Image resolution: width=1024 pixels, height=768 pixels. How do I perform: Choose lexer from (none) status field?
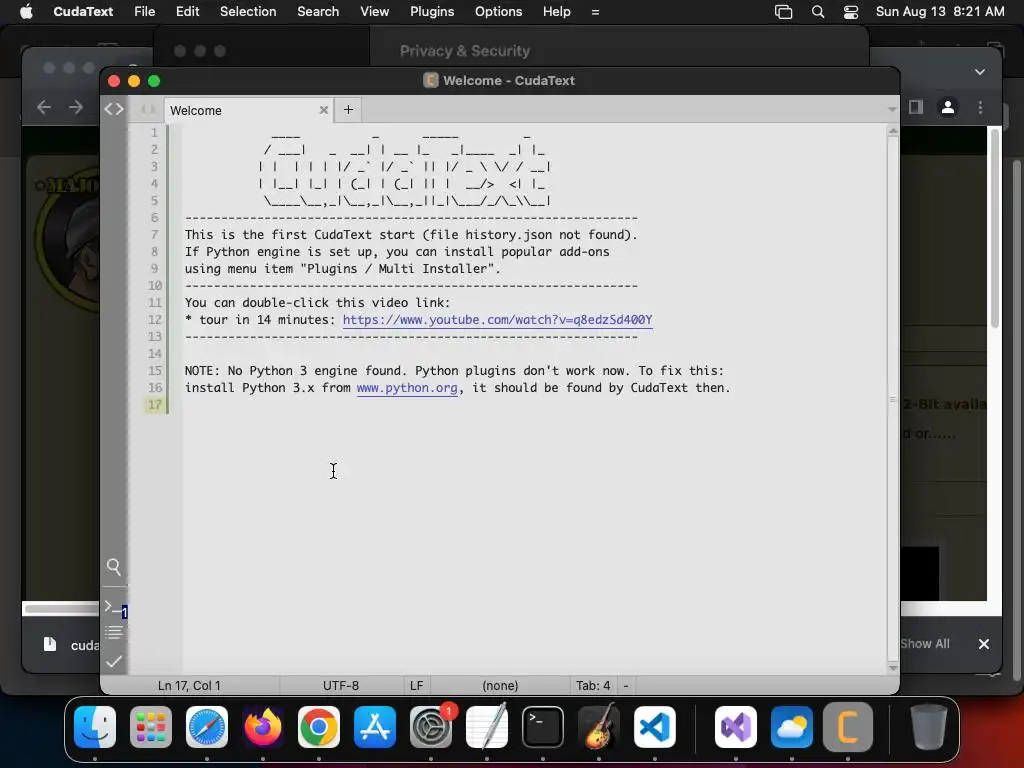point(500,686)
